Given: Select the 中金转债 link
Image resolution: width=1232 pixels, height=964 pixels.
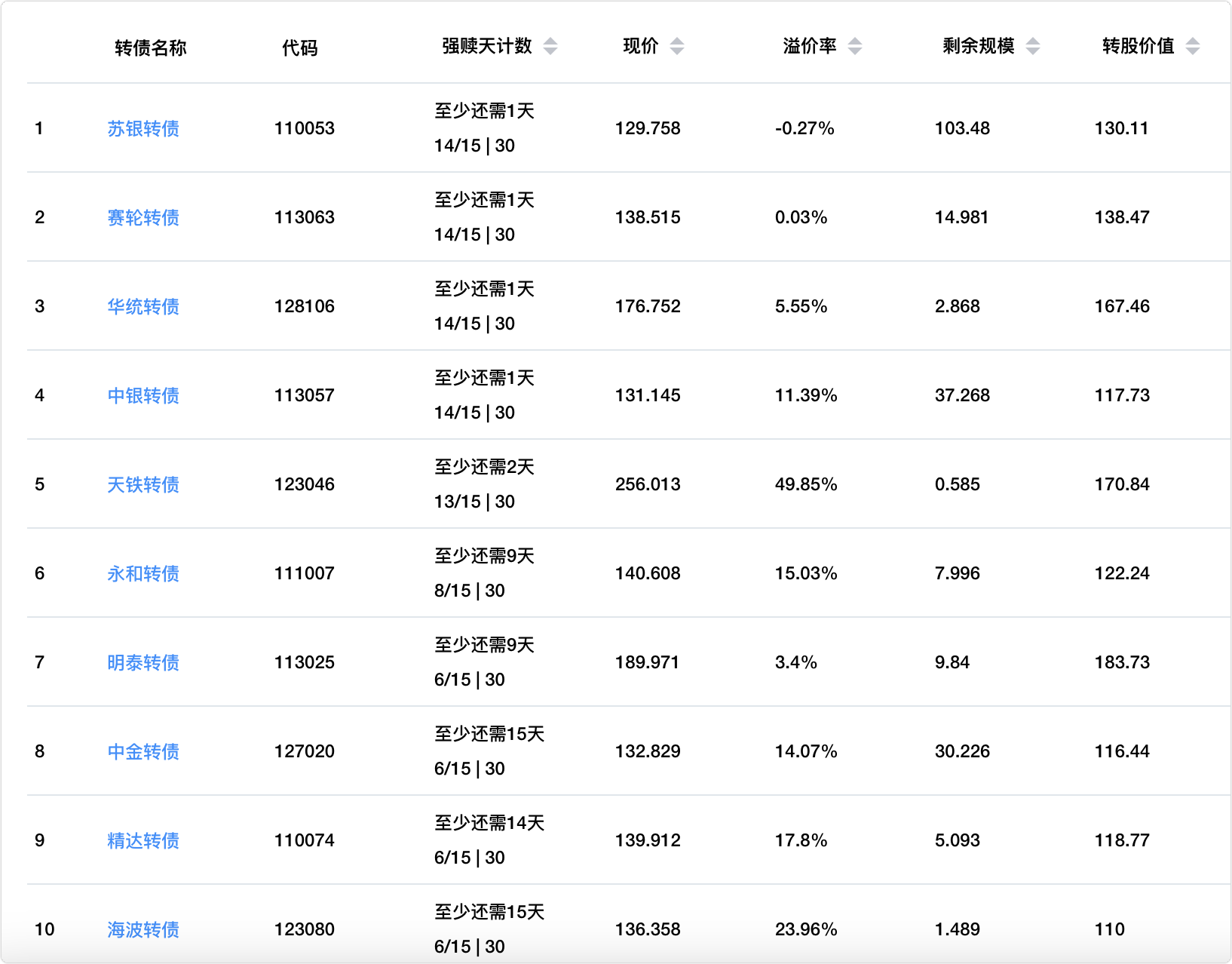Looking at the screenshot, I should [143, 752].
